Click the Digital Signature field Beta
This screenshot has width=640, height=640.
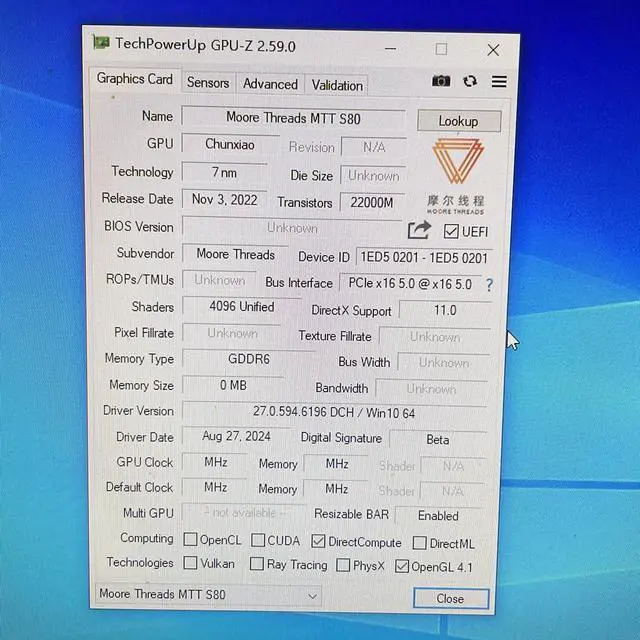click(x=438, y=440)
